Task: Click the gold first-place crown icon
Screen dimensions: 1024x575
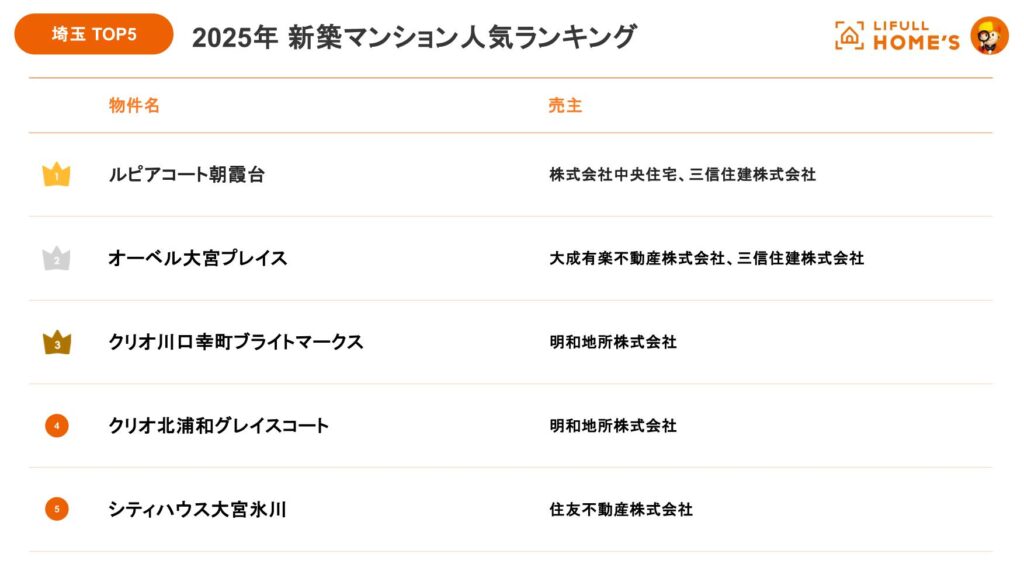Action: [56, 175]
